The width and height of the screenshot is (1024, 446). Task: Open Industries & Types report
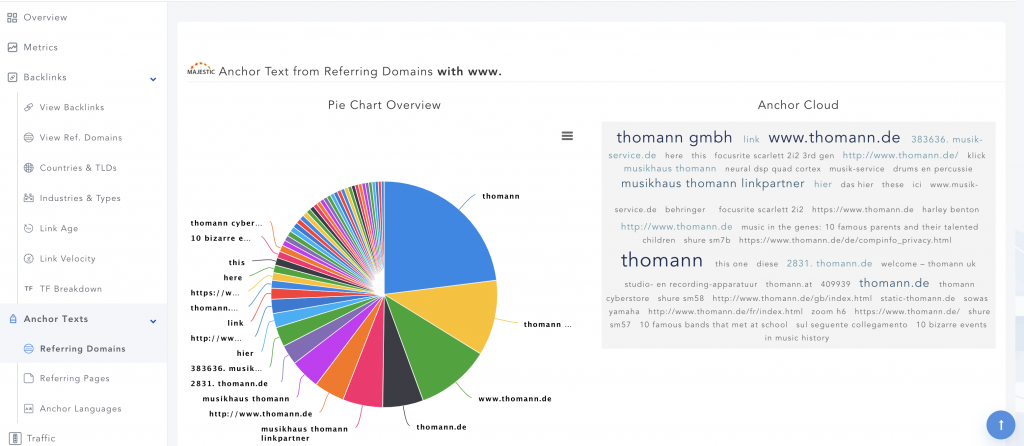click(80, 198)
